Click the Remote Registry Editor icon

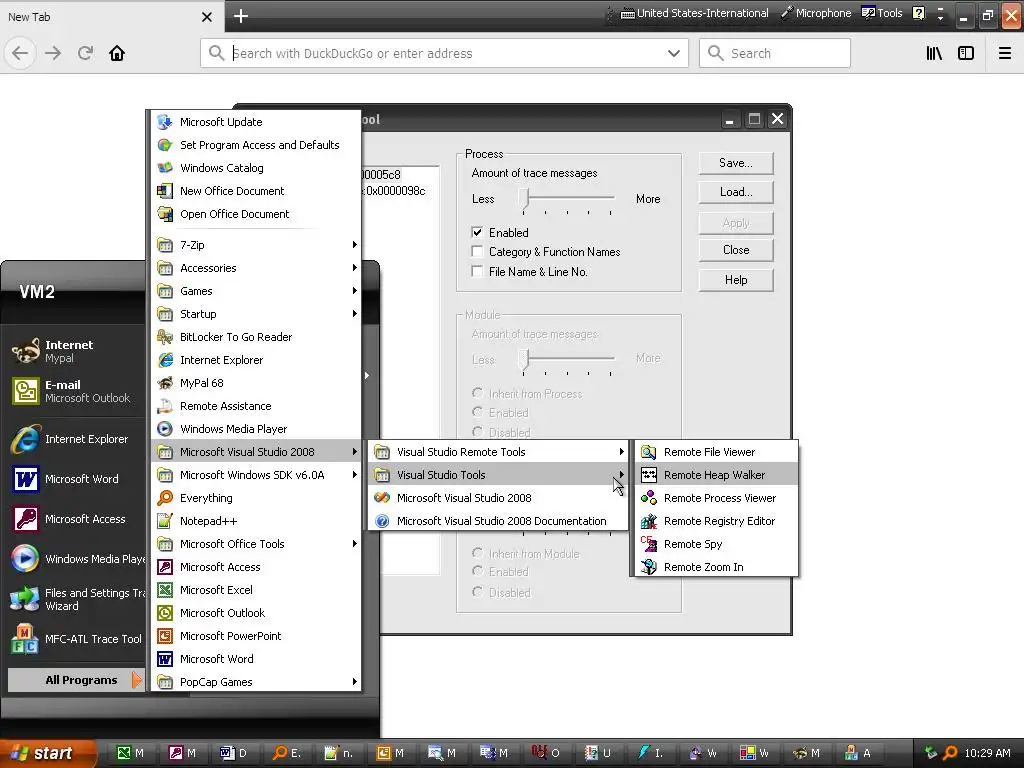648,521
